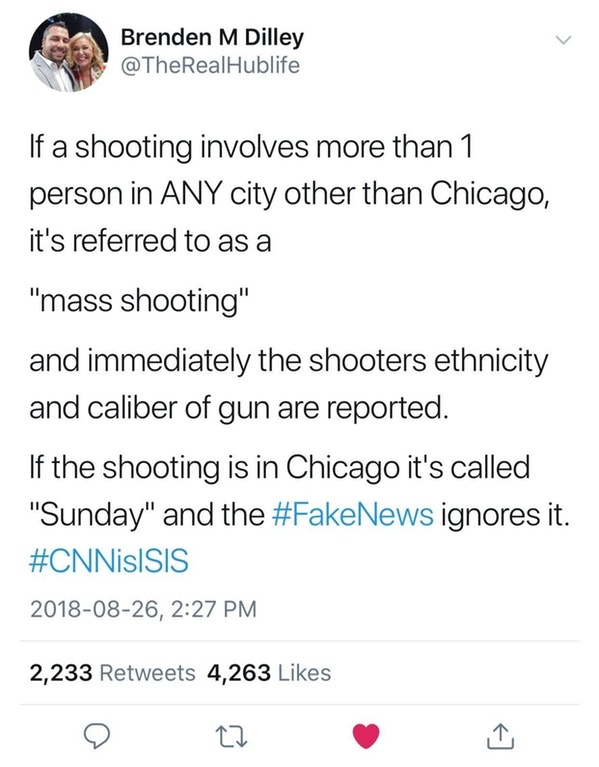Tap the "and immediately the shooters ethnicity" line
599x767 pixels.
click(x=288, y=361)
